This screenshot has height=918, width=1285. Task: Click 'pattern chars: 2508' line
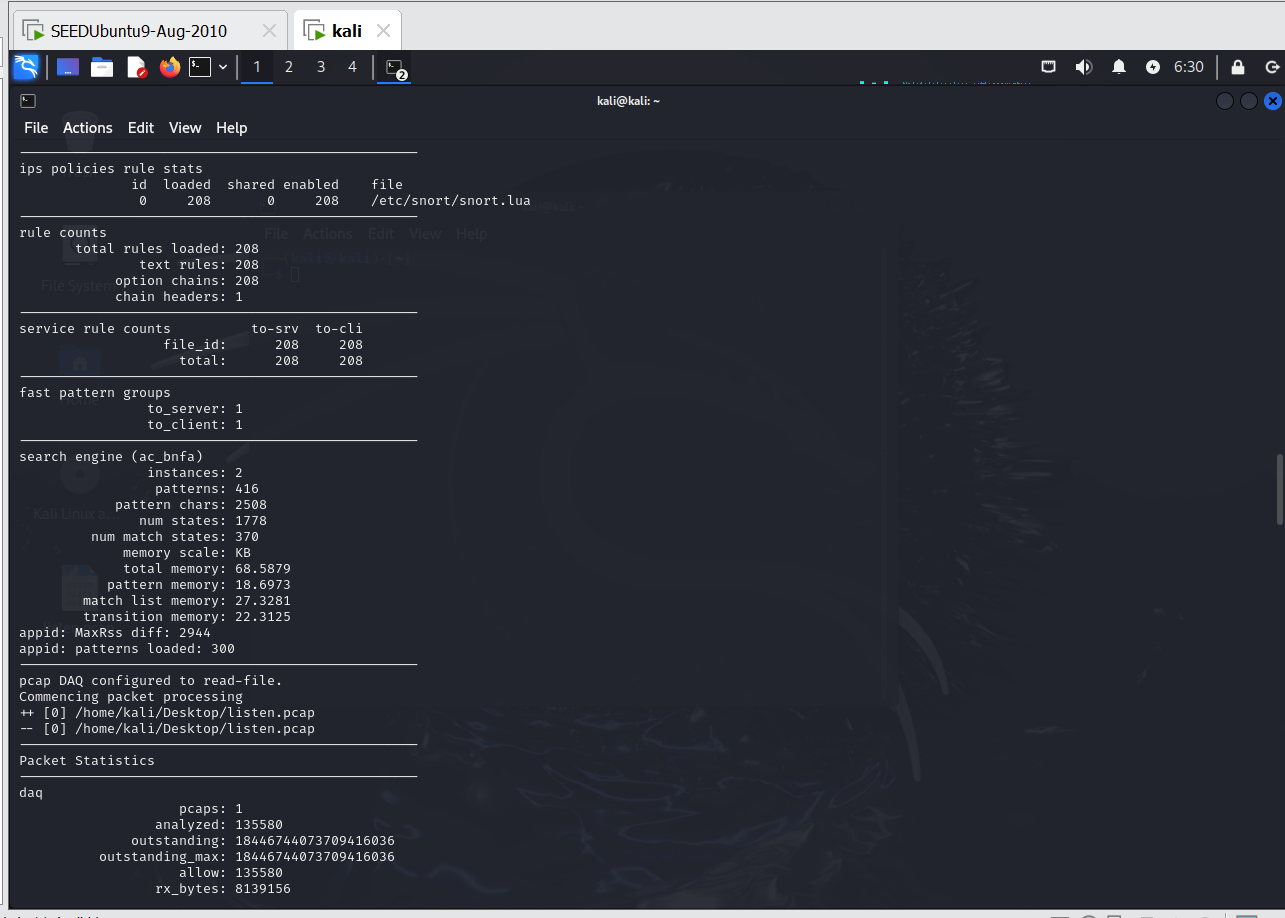(191, 505)
